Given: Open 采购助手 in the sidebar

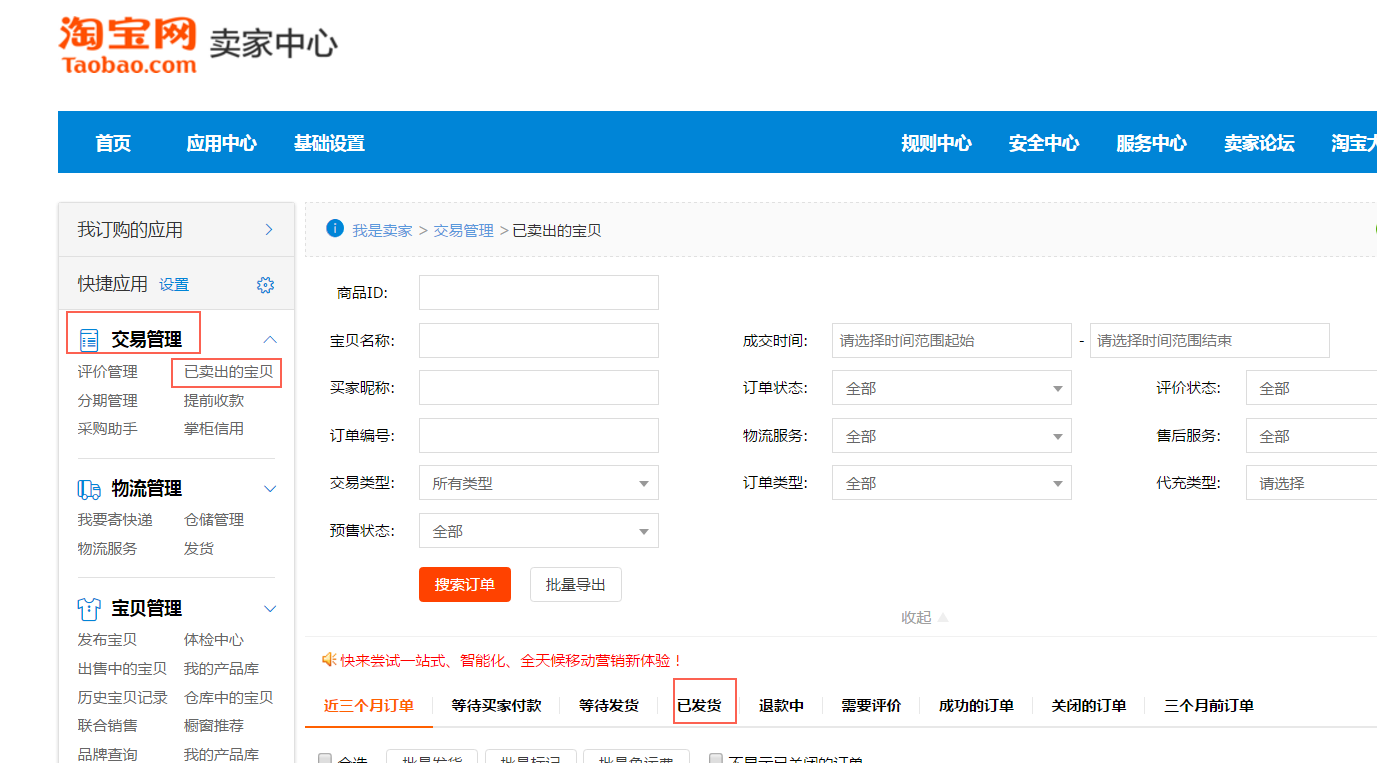Looking at the screenshot, I should (x=108, y=429).
